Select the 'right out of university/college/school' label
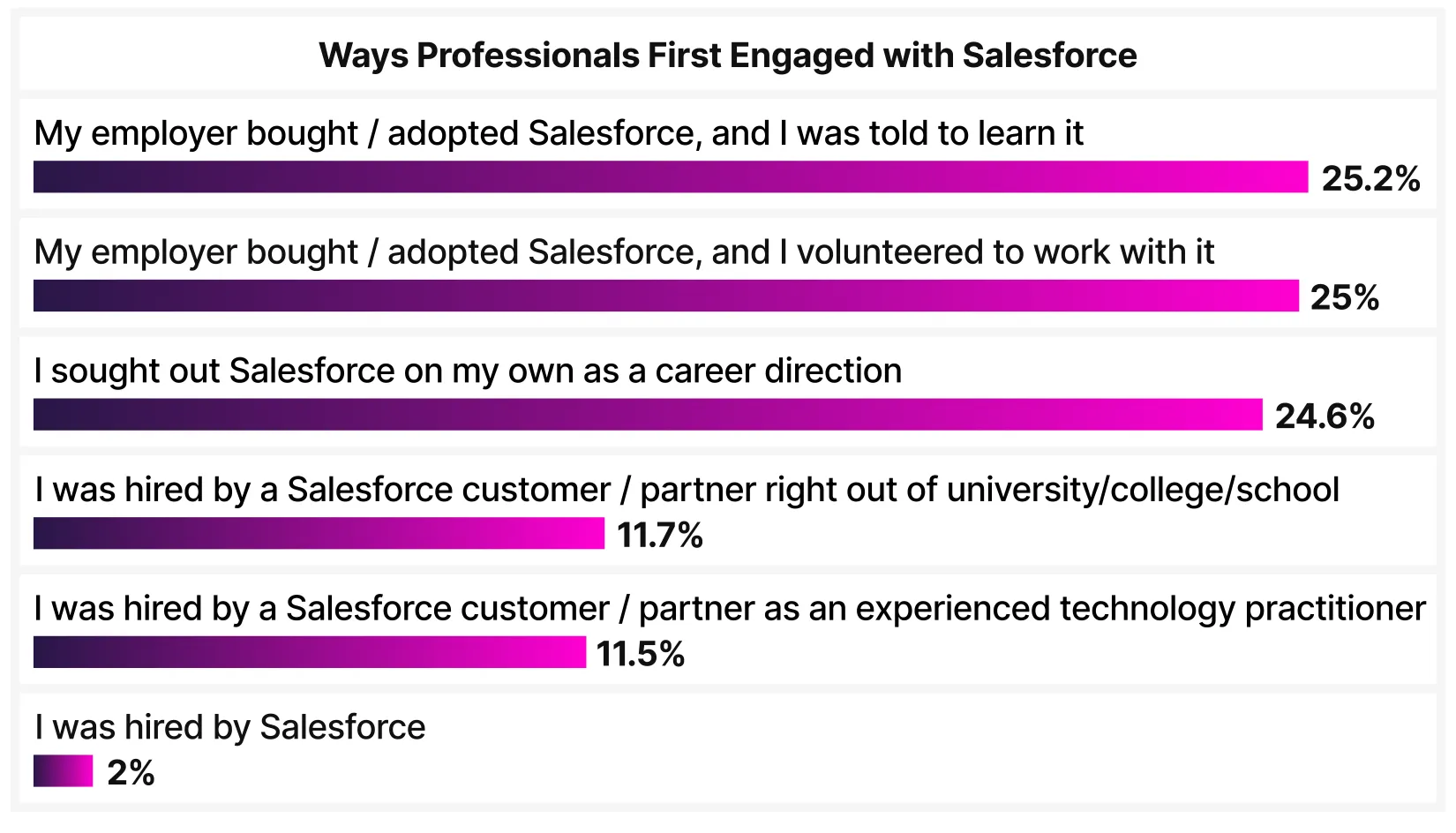The image size is (1456, 833). [x=687, y=490]
